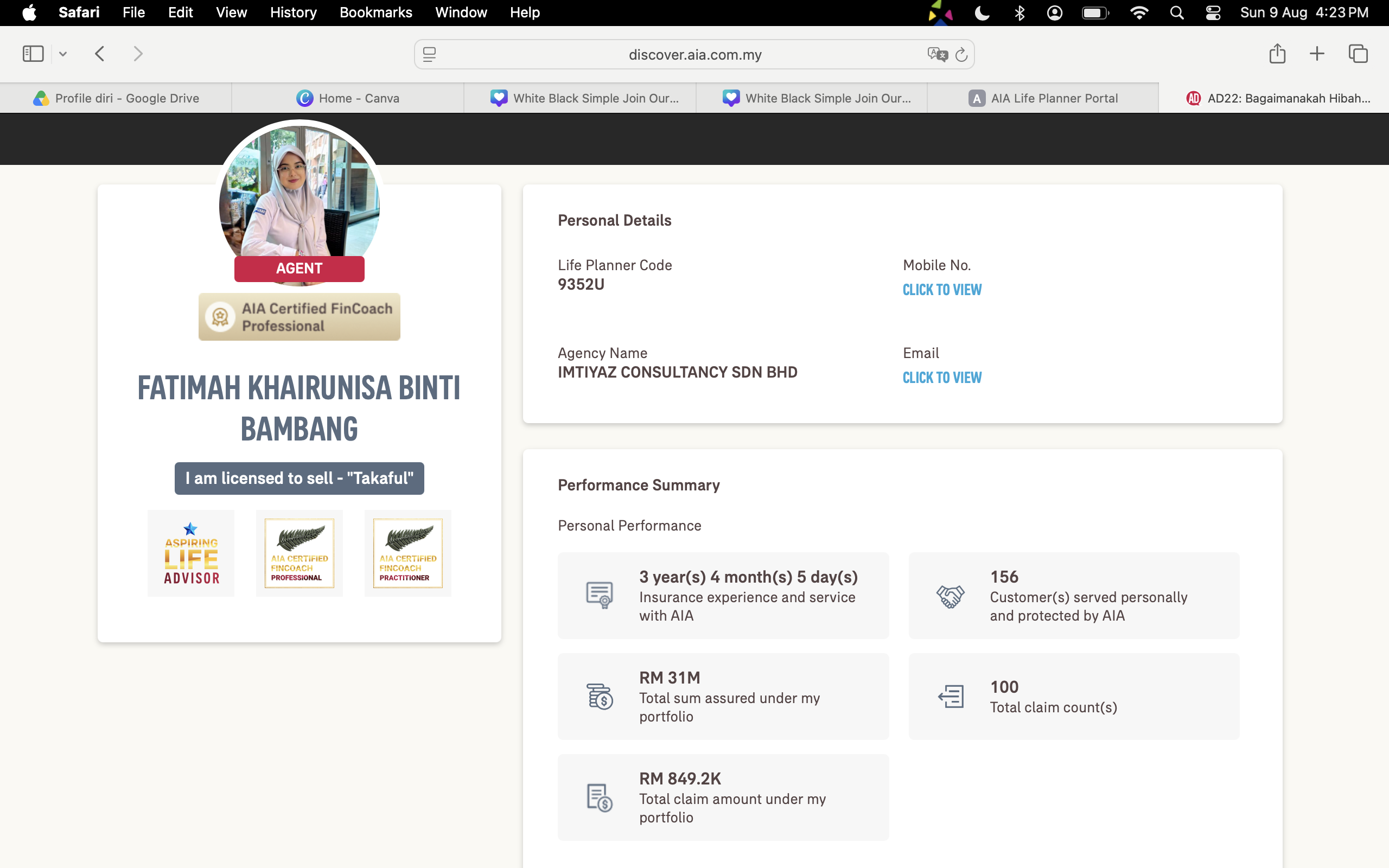Switch to first White Black Simple Join Our tab
Screen dimensions: 1389x868
point(579,98)
